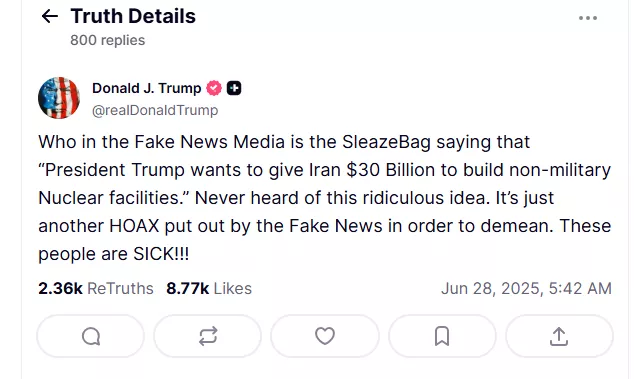The height and width of the screenshot is (379, 634).
Task: View the 2.36k ReTruths list
Action: point(96,288)
